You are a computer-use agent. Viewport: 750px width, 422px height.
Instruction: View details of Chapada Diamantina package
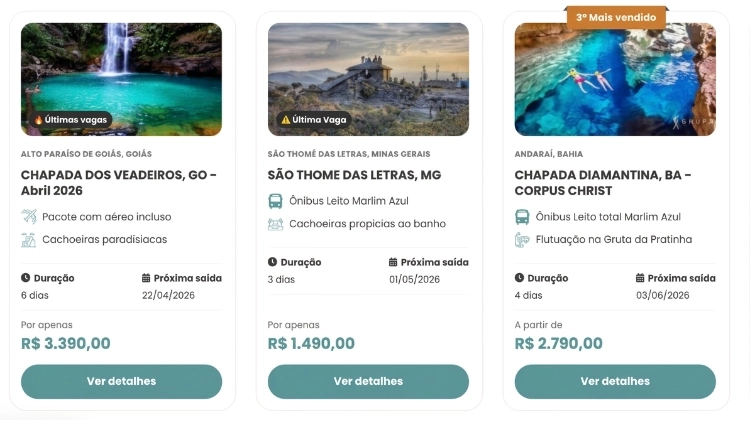[615, 381]
